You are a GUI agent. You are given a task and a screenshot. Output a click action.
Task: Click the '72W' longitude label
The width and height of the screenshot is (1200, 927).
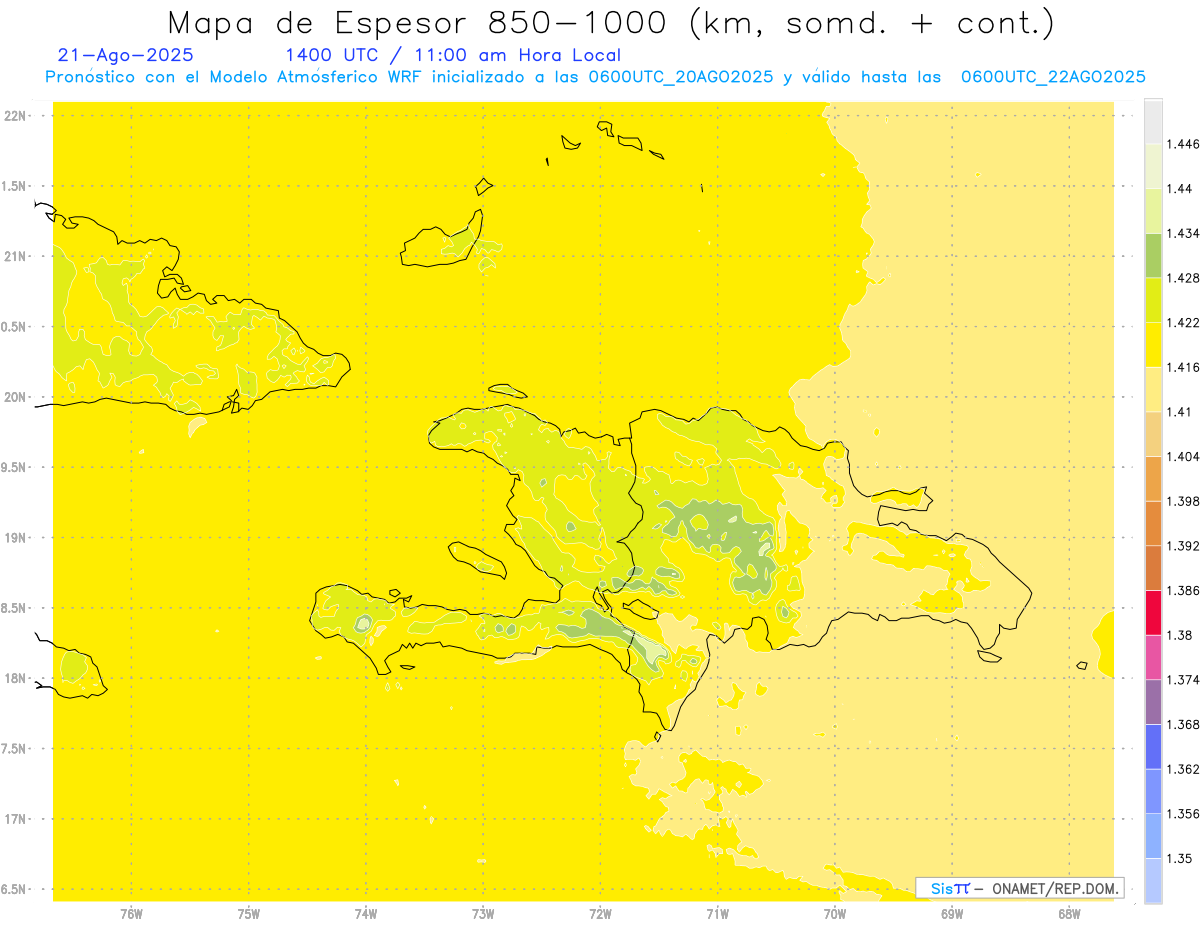(x=600, y=913)
